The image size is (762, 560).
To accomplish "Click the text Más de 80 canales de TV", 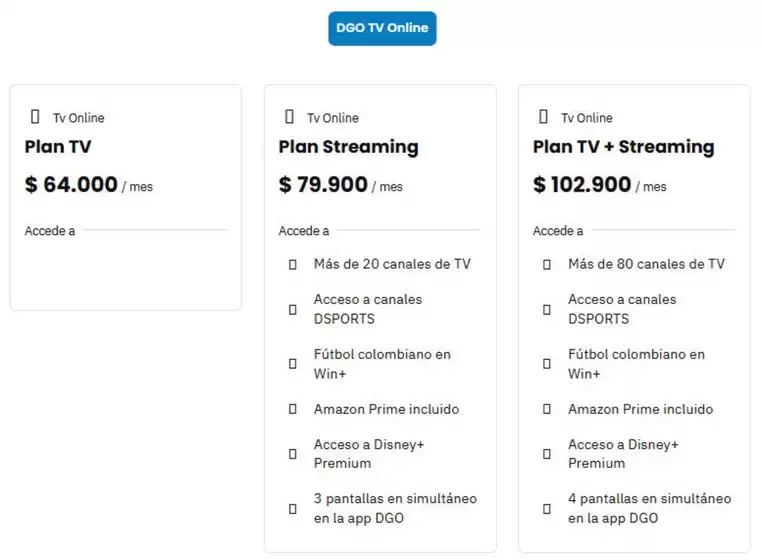I will (646, 264).
